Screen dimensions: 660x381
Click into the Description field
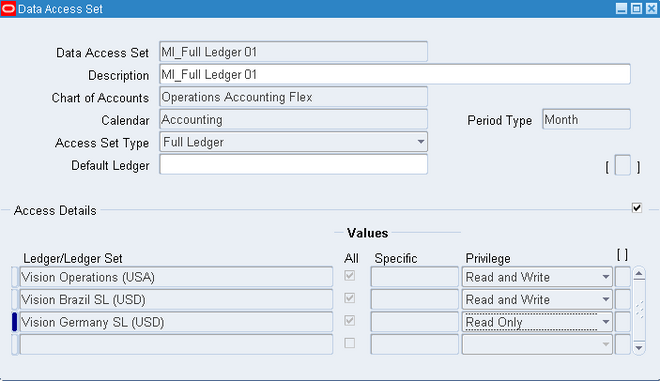[395, 75]
